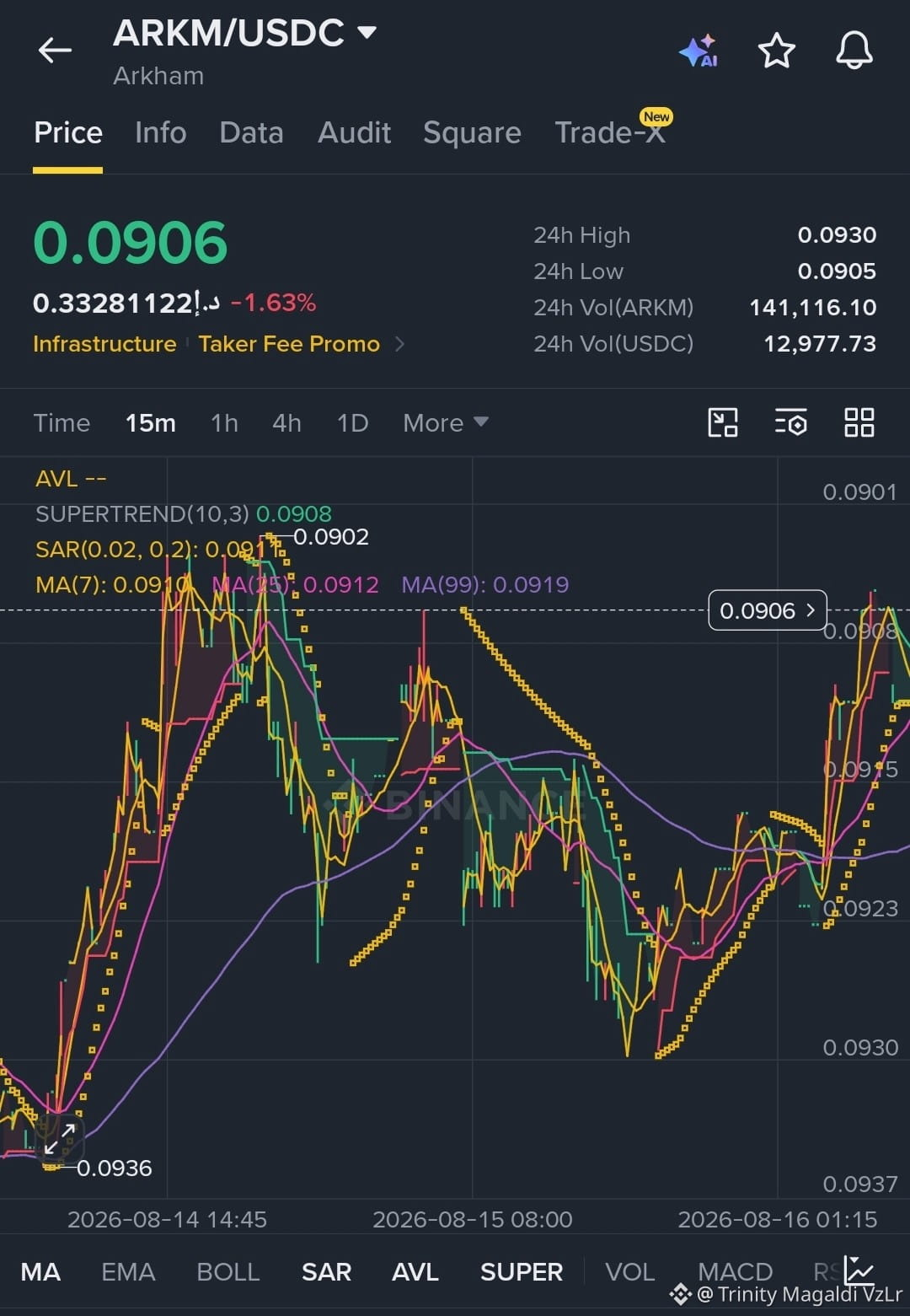Screen dimensions: 910x1316
Task: Tap the 2026-08-15 08:00 time axis label
Action: 473,1220
